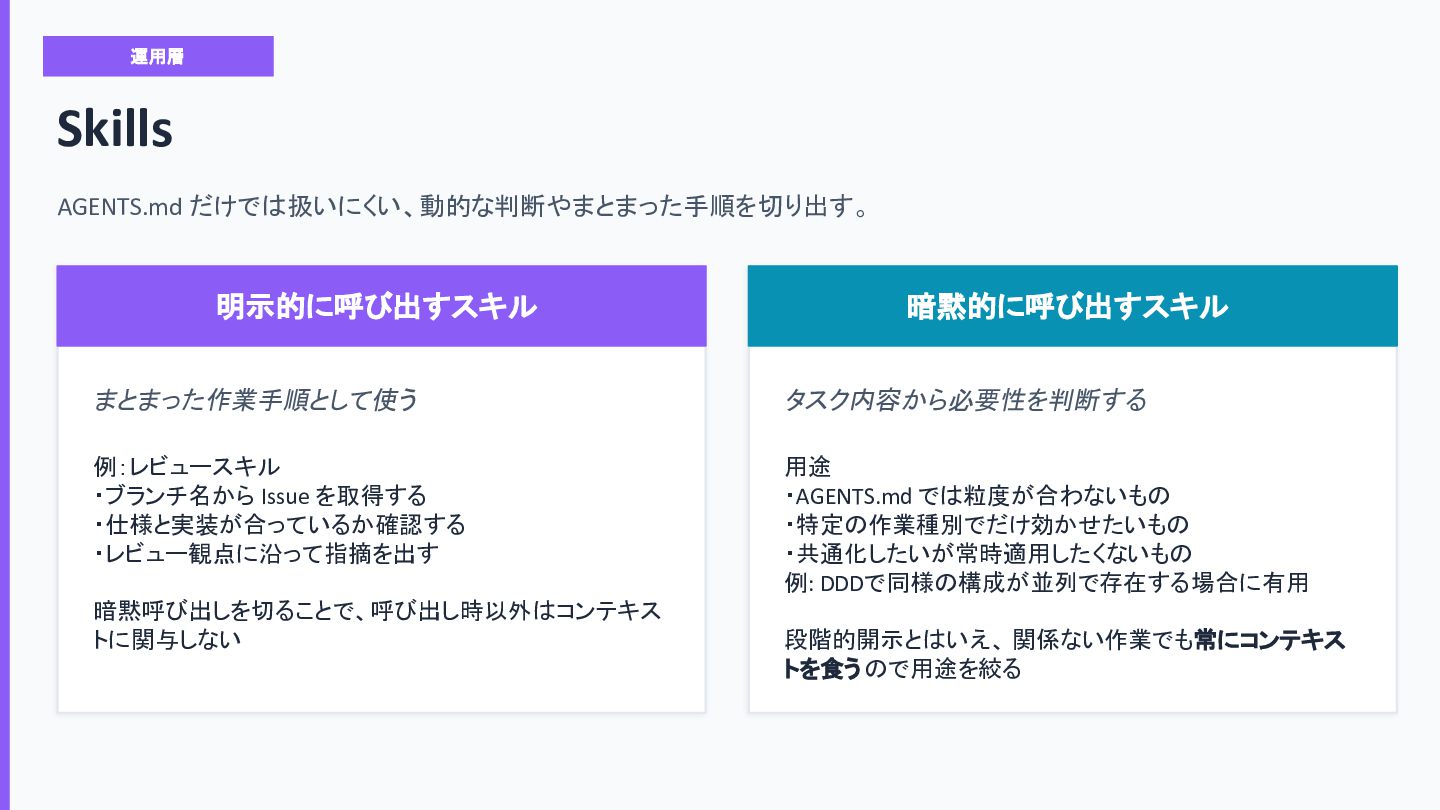Click bullet 特定の作業種別でだけ効かせたいもの
The image size is (1440, 810).
coord(987,524)
